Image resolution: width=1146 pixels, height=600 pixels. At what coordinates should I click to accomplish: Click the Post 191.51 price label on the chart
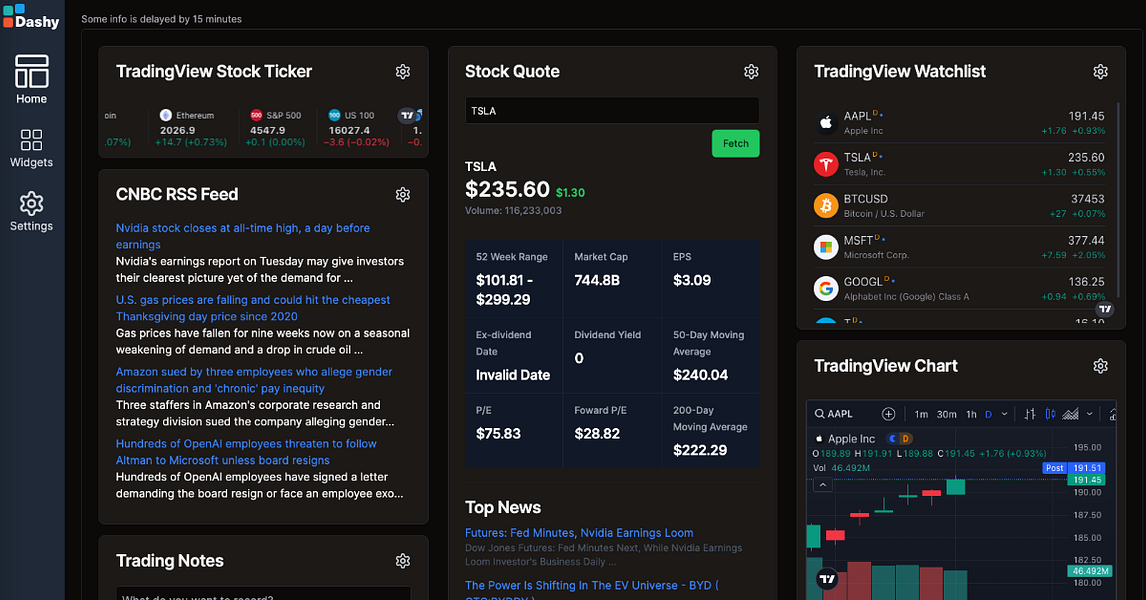1074,468
